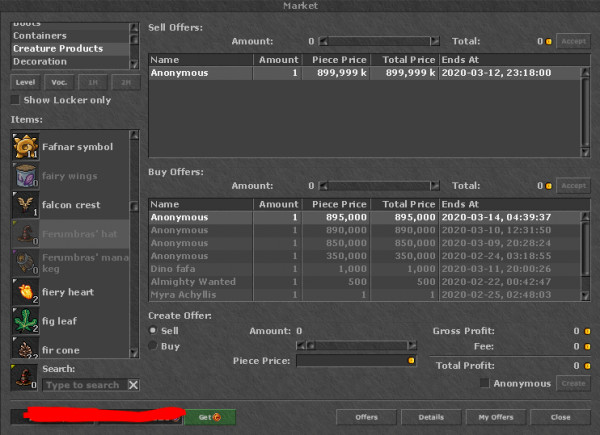600x435 pixels.
Task: Increase Create Offer amount with right arrow
Action: point(412,345)
